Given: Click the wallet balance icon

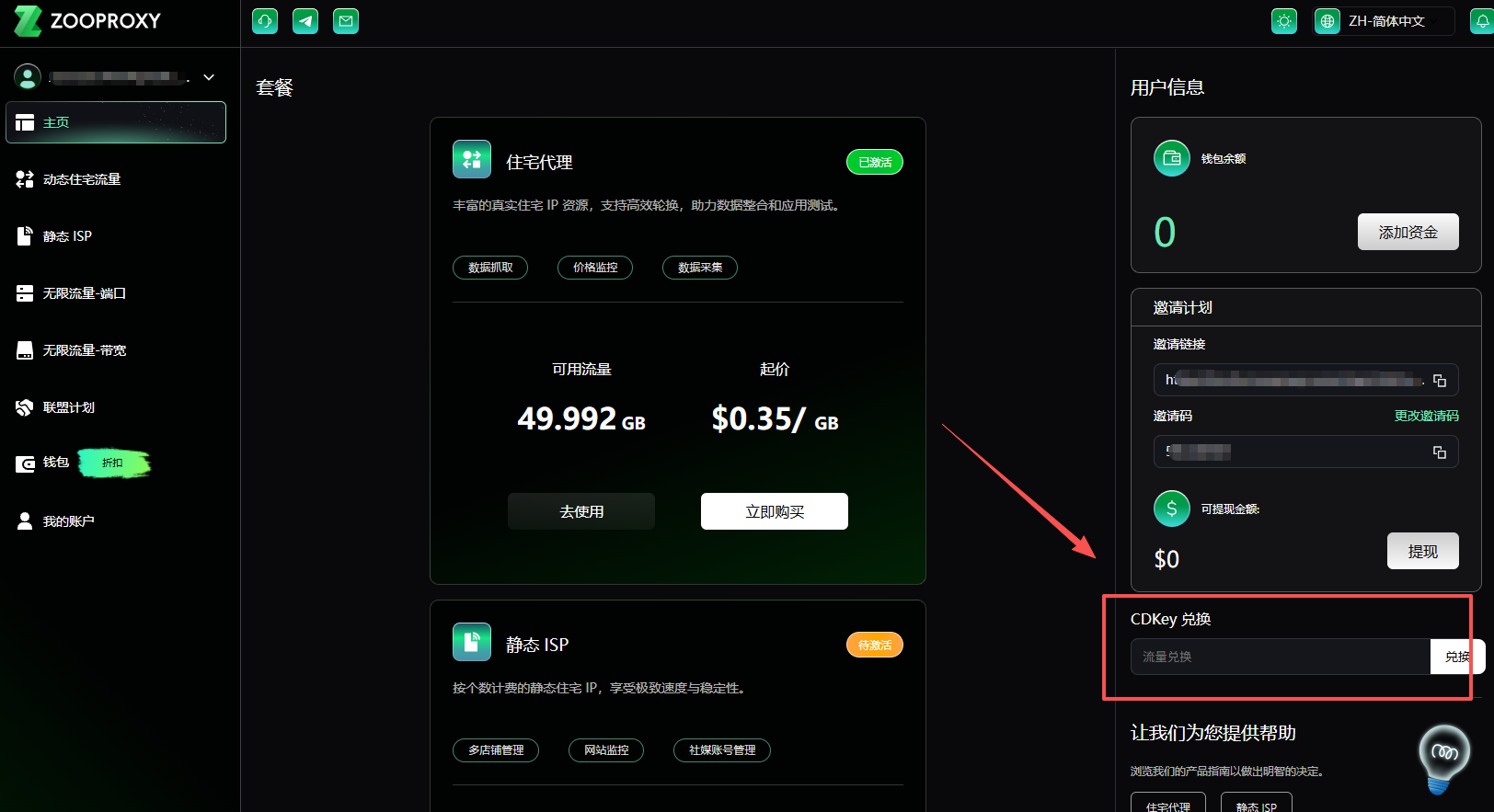Looking at the screenshot, I should tap(1172, 158).
